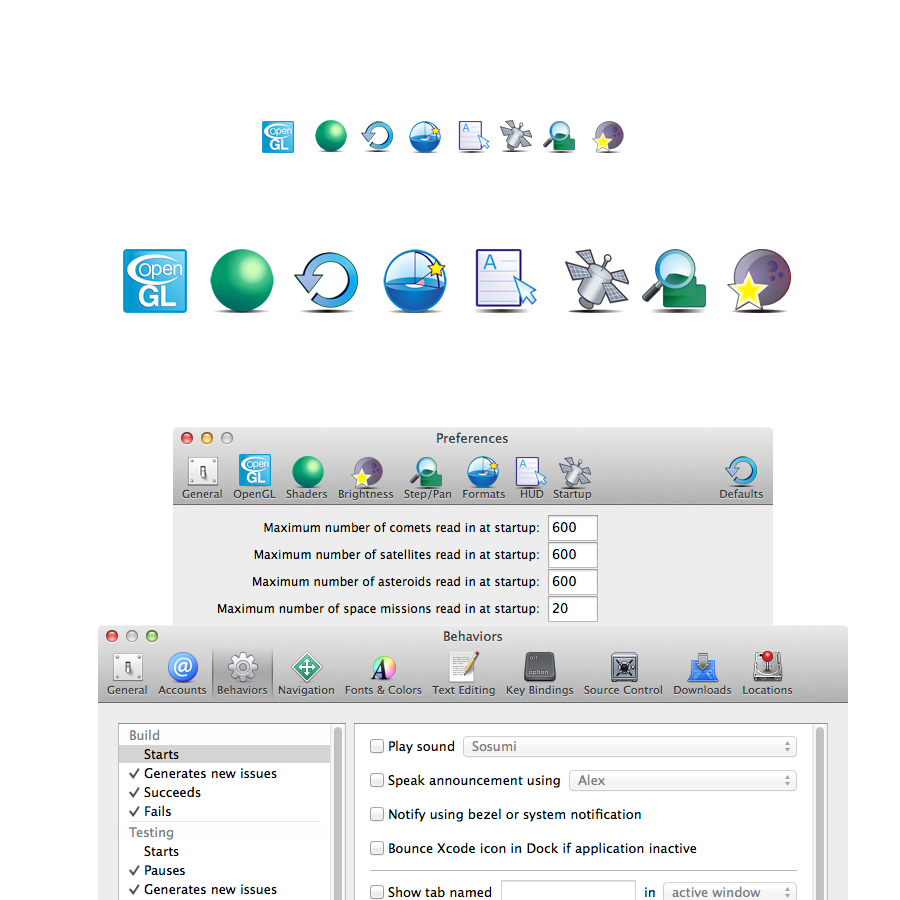The height and width of the screenshot is (900, 900).
Task: Click the large document with cursor icon
Action: point(506,280)
